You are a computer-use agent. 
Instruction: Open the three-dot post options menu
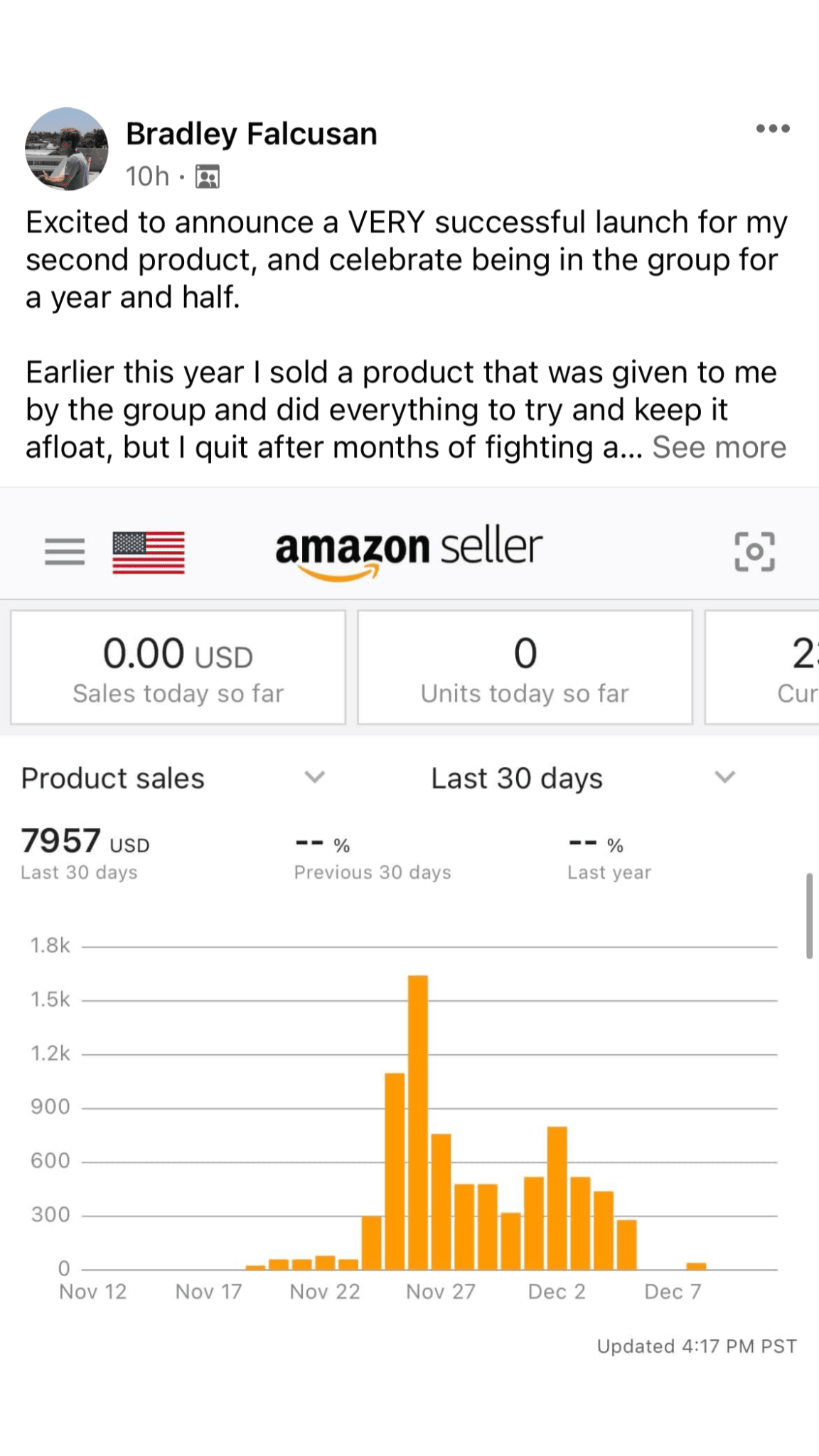pos(773,129)
